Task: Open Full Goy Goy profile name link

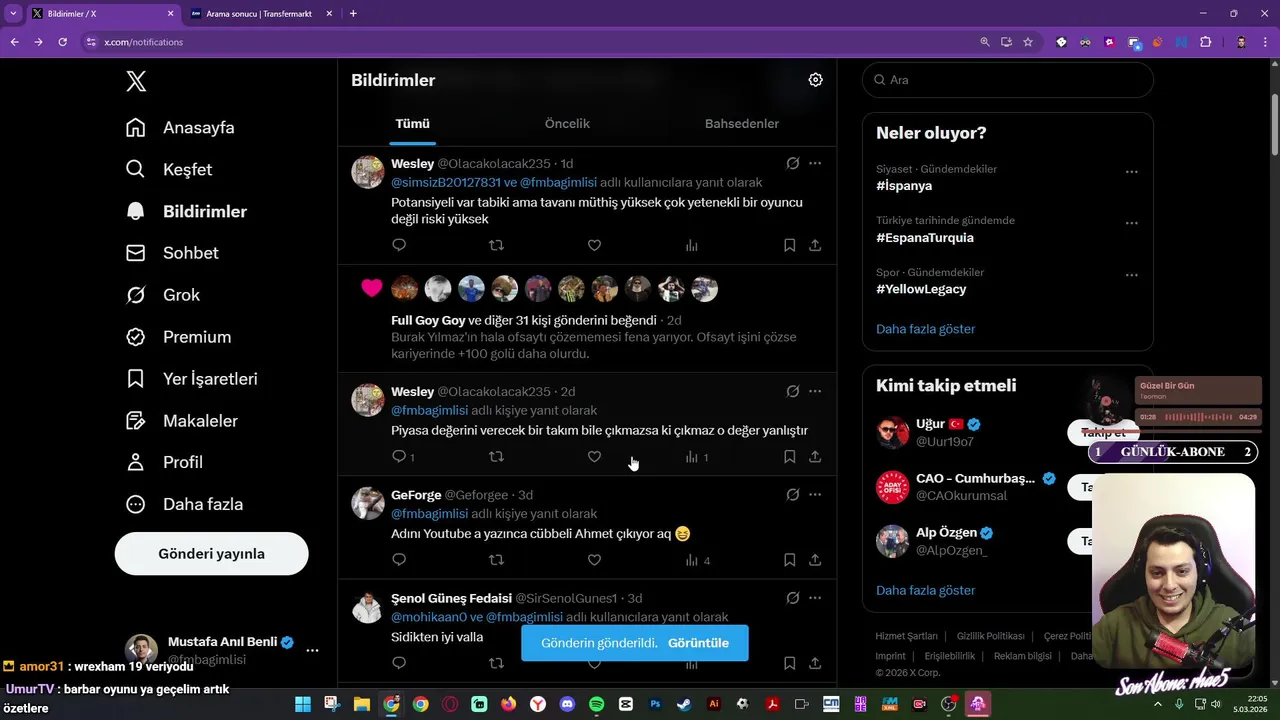Action: [428, 321]
